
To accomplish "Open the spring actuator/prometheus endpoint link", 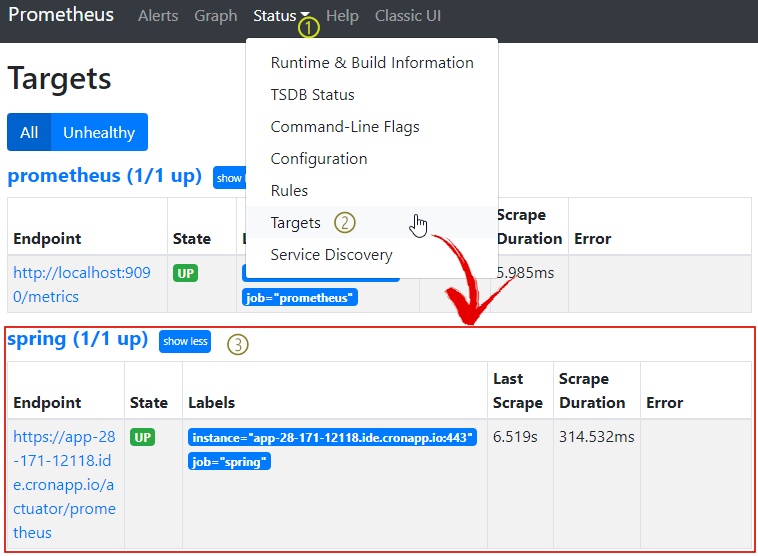I will point(64,484).
